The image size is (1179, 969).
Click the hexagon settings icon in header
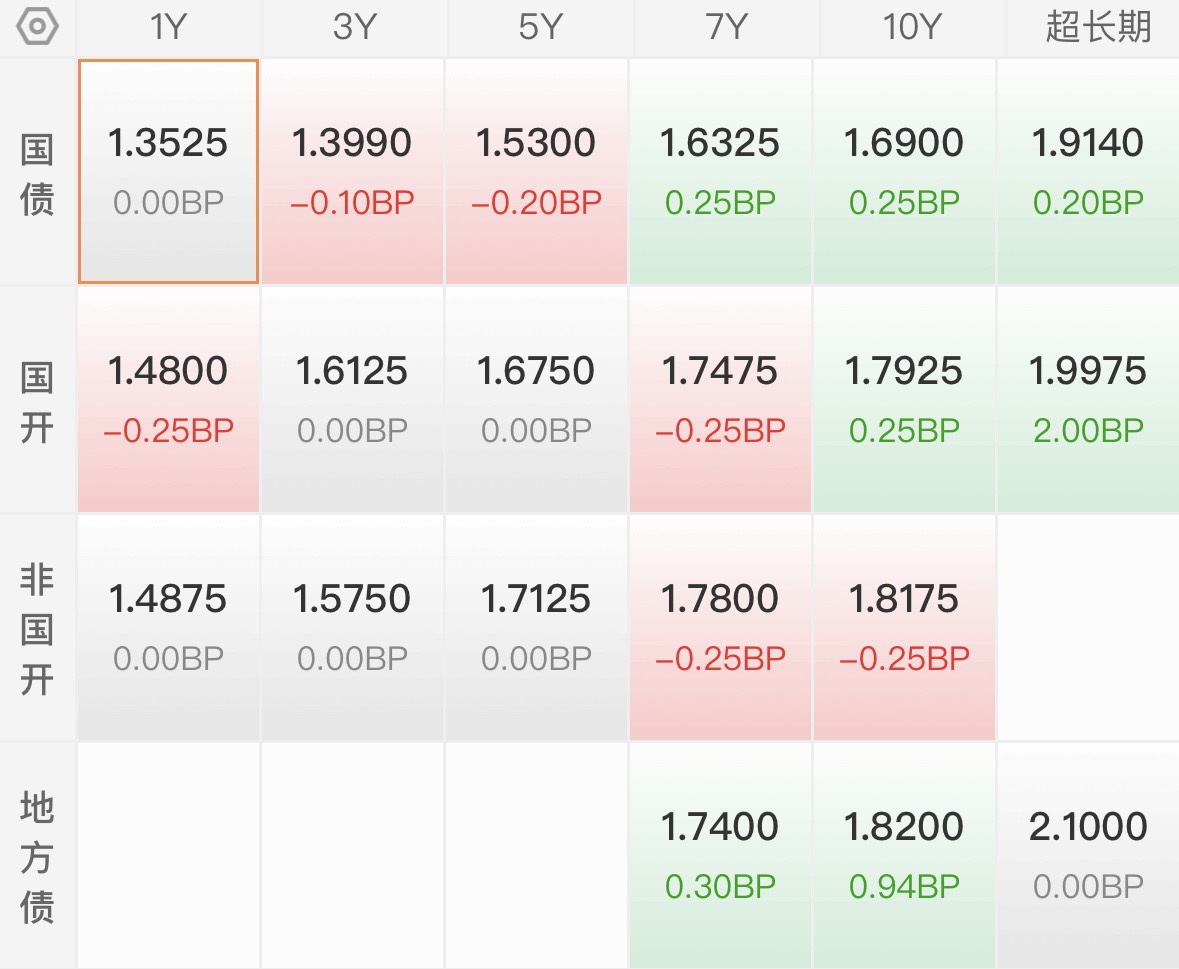coord(37,27)
